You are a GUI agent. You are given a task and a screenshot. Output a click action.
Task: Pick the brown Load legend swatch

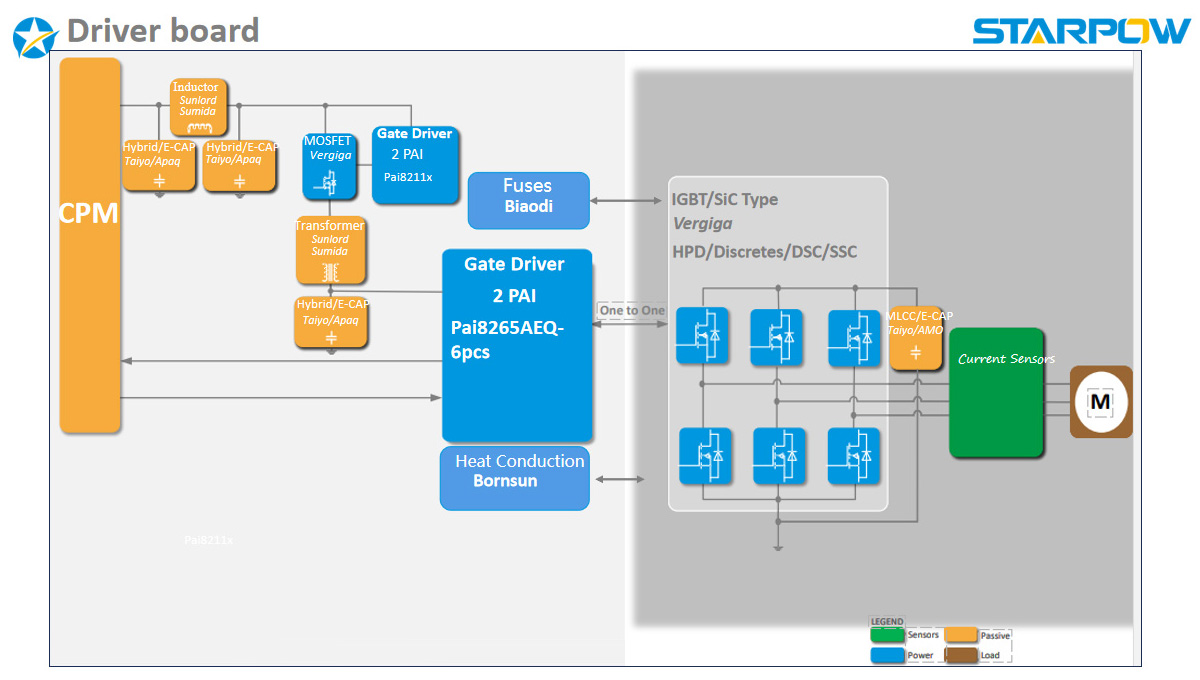(x=961, y=655)
